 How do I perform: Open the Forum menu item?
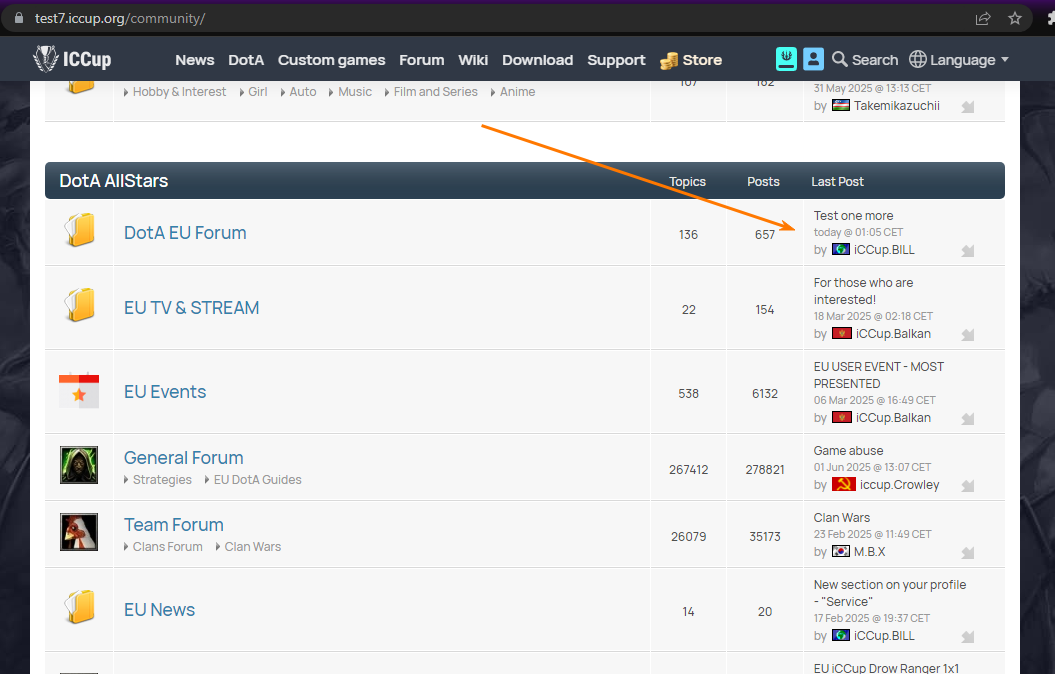[x=421, y=60]
